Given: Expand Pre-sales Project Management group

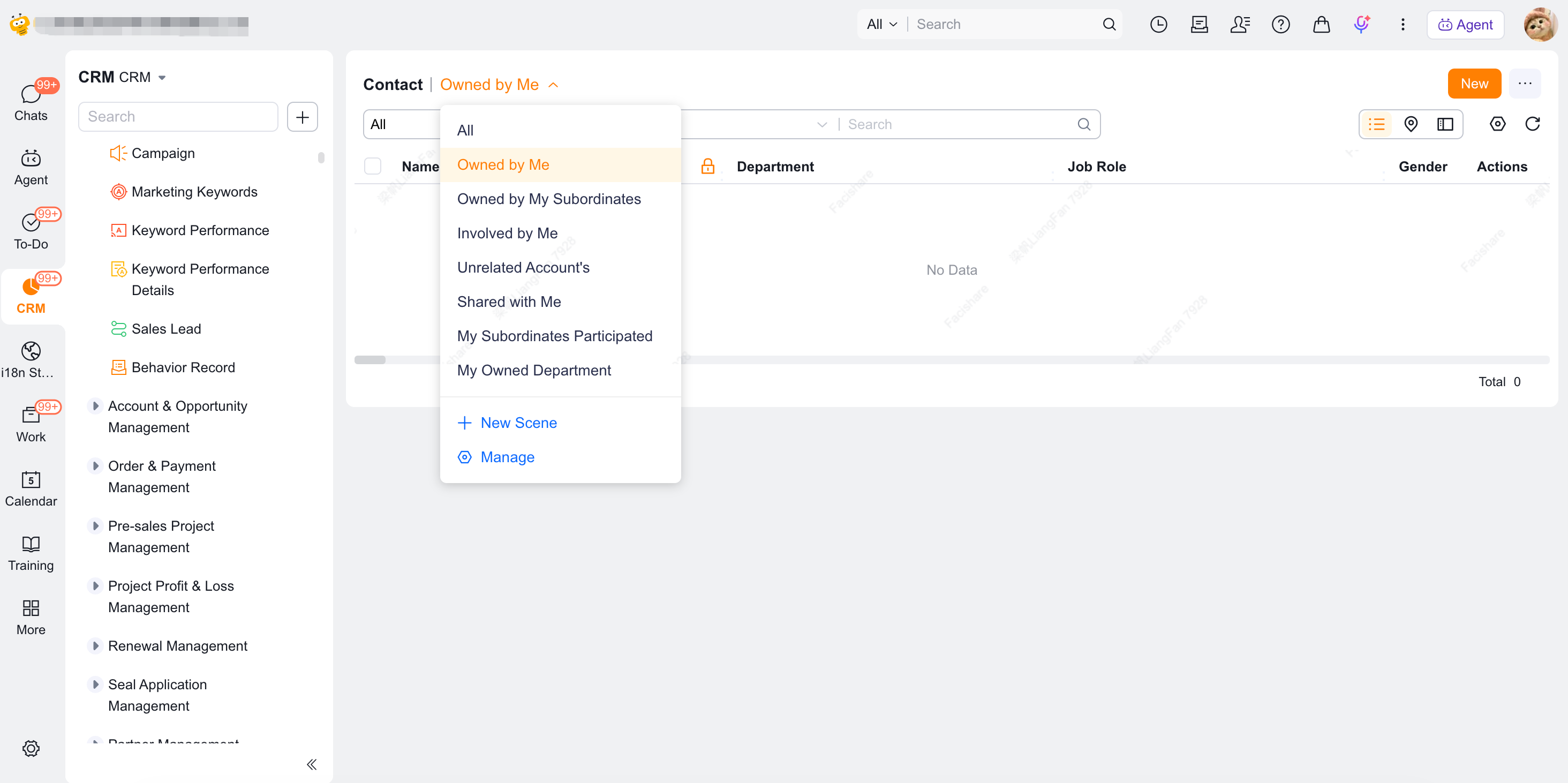Looking at the screenshot, I should 95,526.
